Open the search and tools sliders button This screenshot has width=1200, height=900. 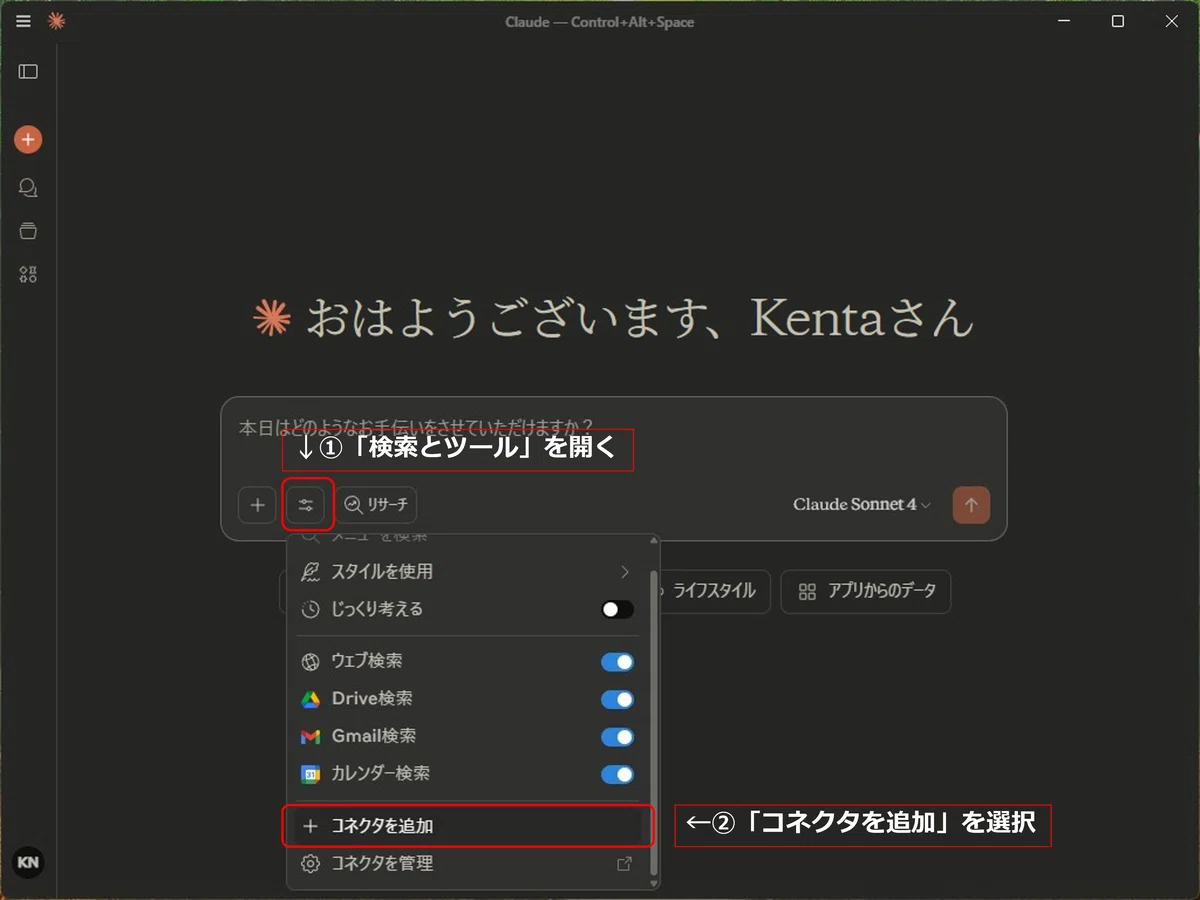(x=306, y=505)
